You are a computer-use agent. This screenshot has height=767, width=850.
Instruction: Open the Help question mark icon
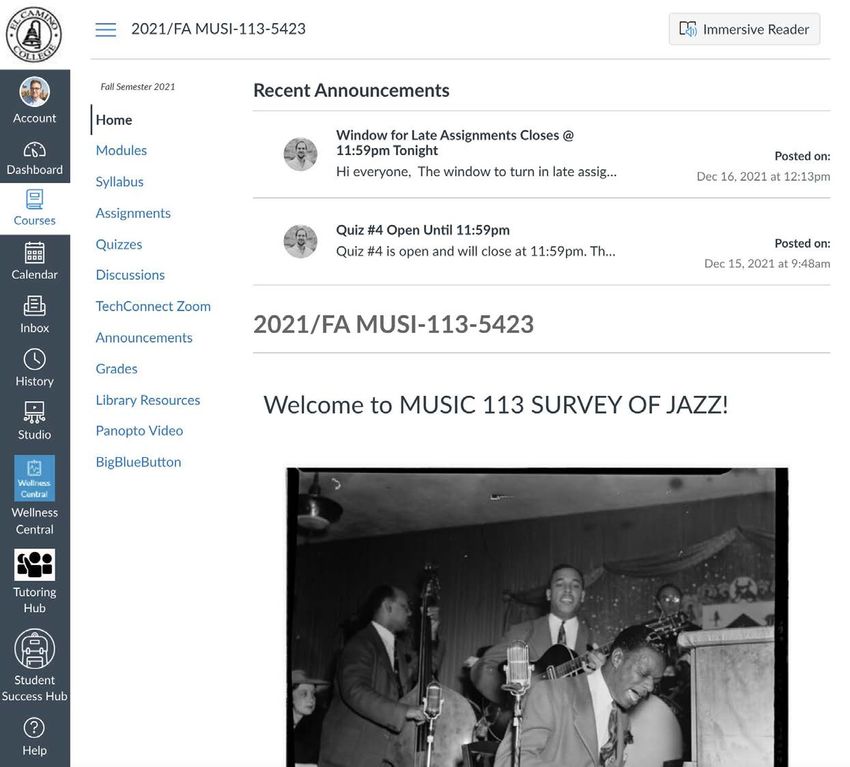(x=34, y=727)
